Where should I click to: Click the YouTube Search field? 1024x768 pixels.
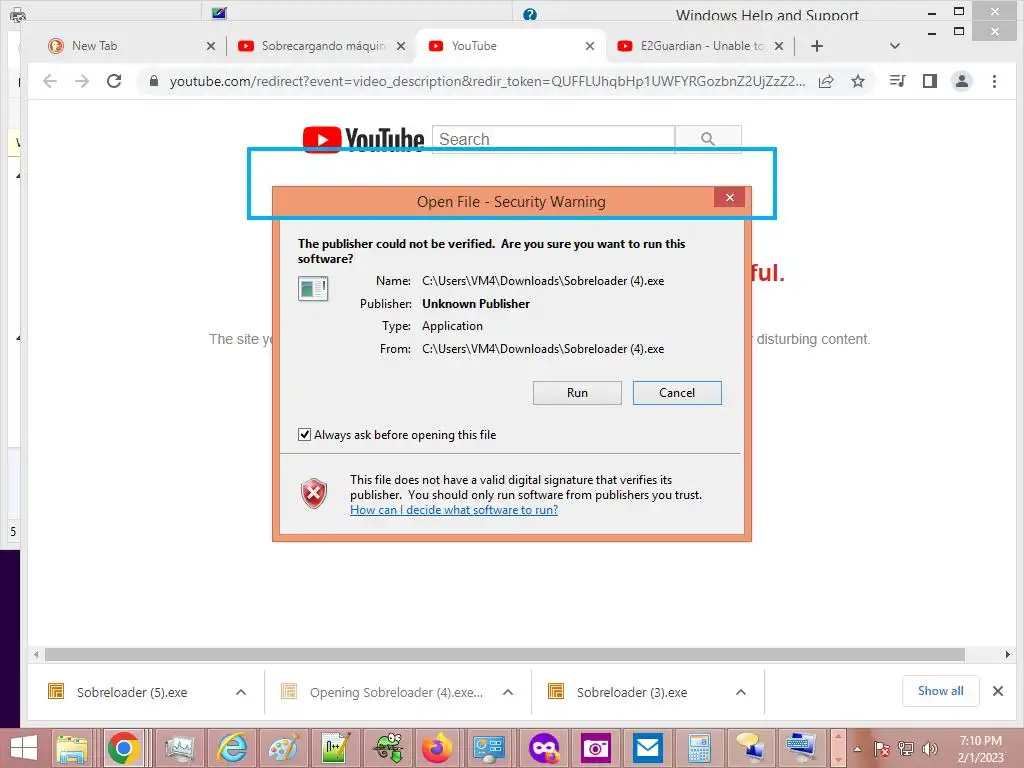(x=553, y=139)
